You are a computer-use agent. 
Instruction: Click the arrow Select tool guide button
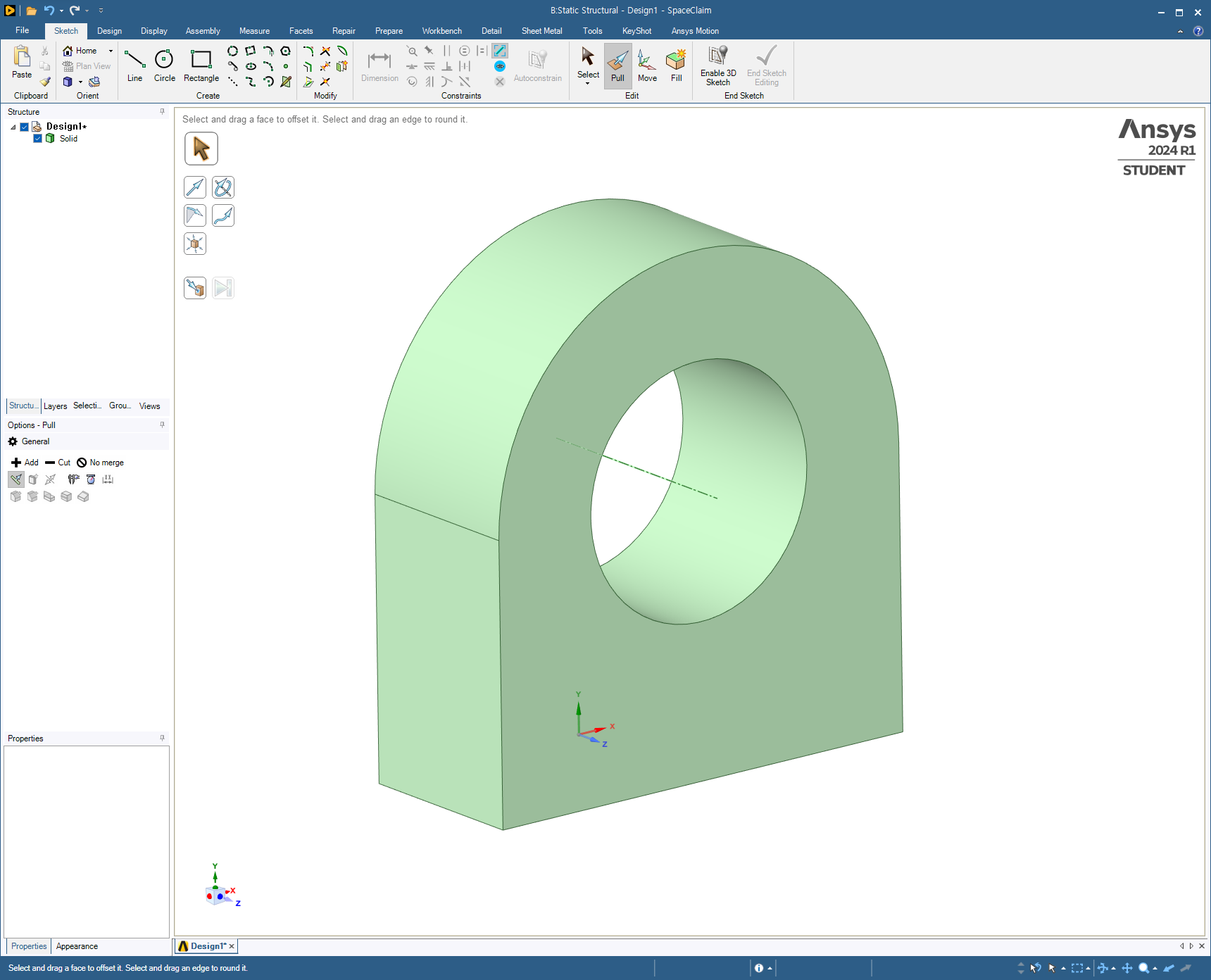201,149
